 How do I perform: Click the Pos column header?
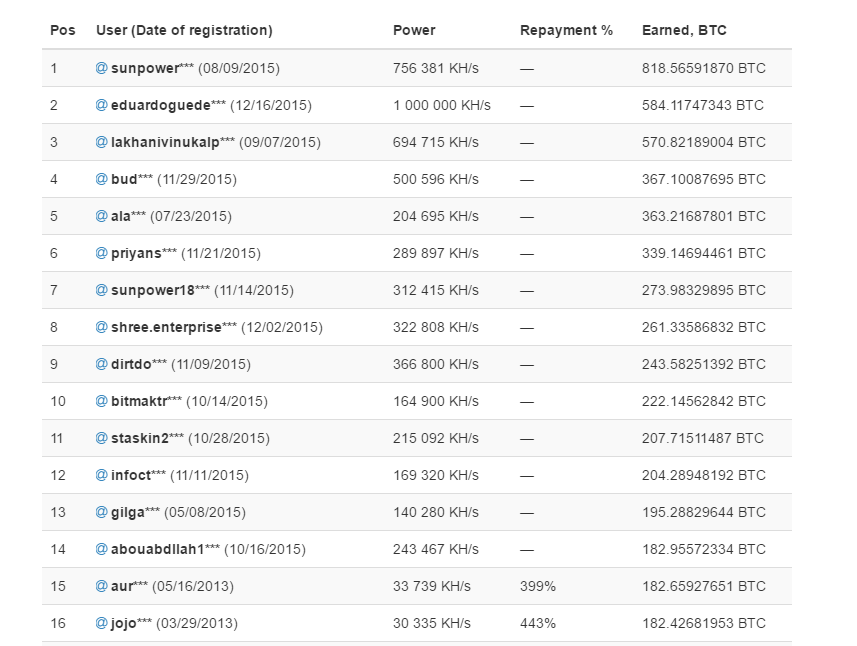coord(62,30)
